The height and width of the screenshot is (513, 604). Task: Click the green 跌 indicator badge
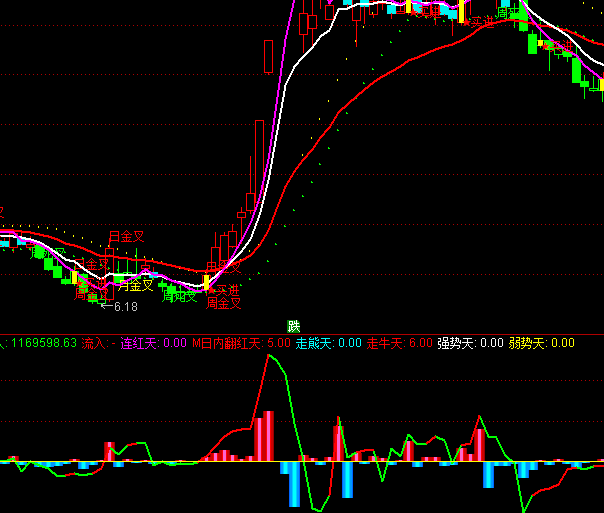[x=294, y=326]
